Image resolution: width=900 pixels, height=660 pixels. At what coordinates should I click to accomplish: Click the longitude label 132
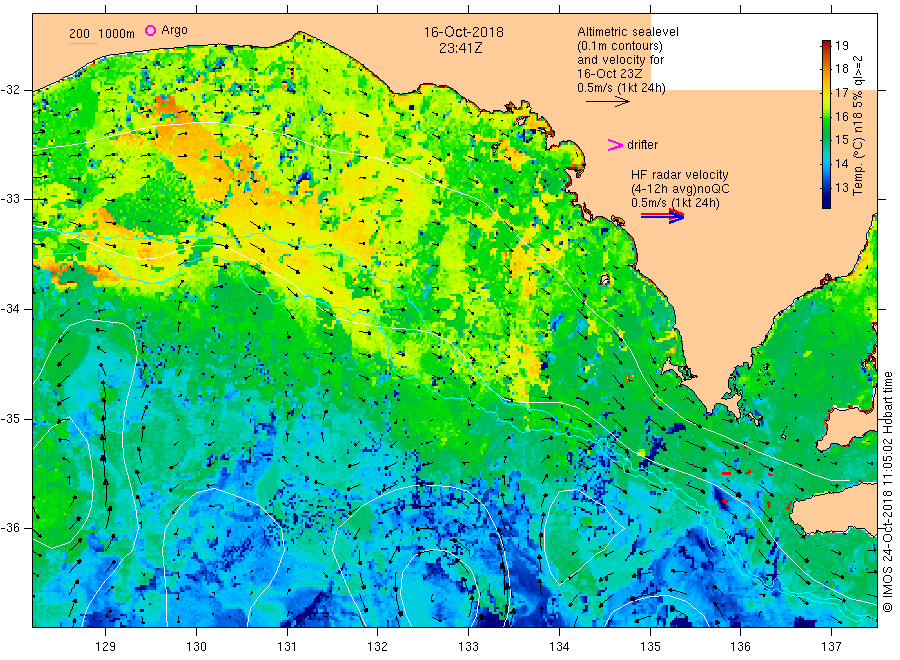[x=378, y=647]
